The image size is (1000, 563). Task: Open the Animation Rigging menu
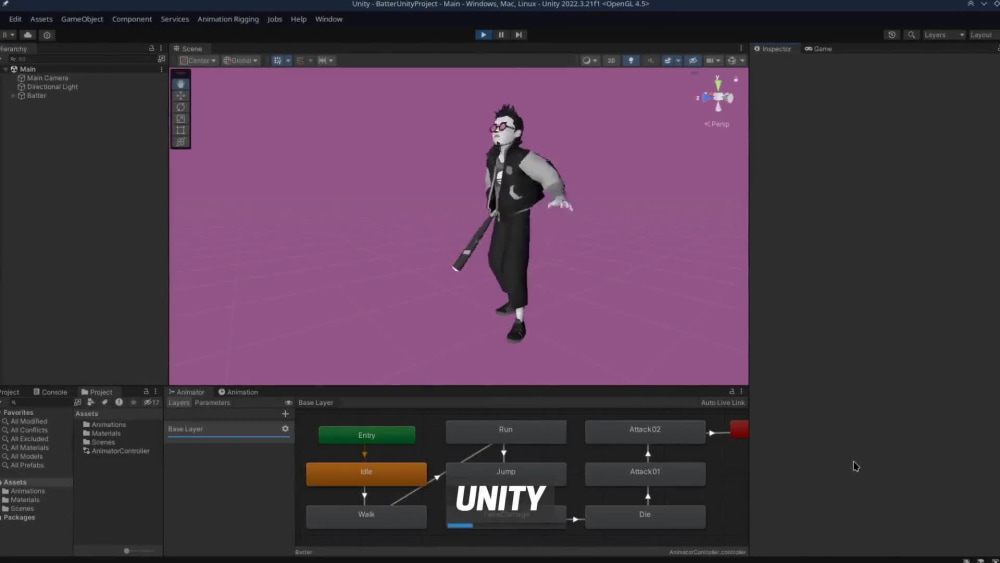pyautogui.click(x=228, y=19)
